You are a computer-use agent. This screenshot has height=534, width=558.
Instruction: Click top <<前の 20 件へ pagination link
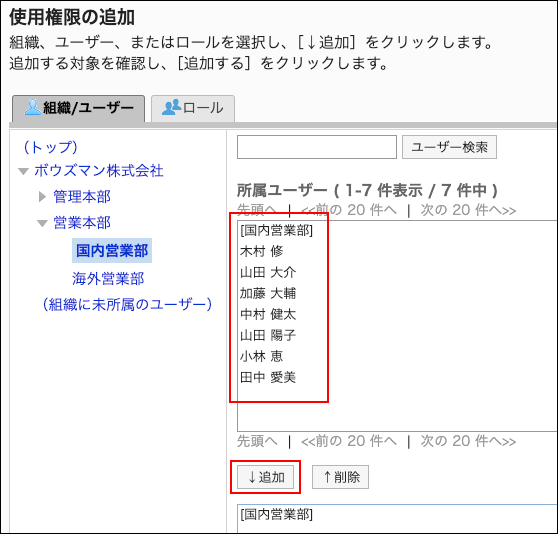tap(349, 210)
